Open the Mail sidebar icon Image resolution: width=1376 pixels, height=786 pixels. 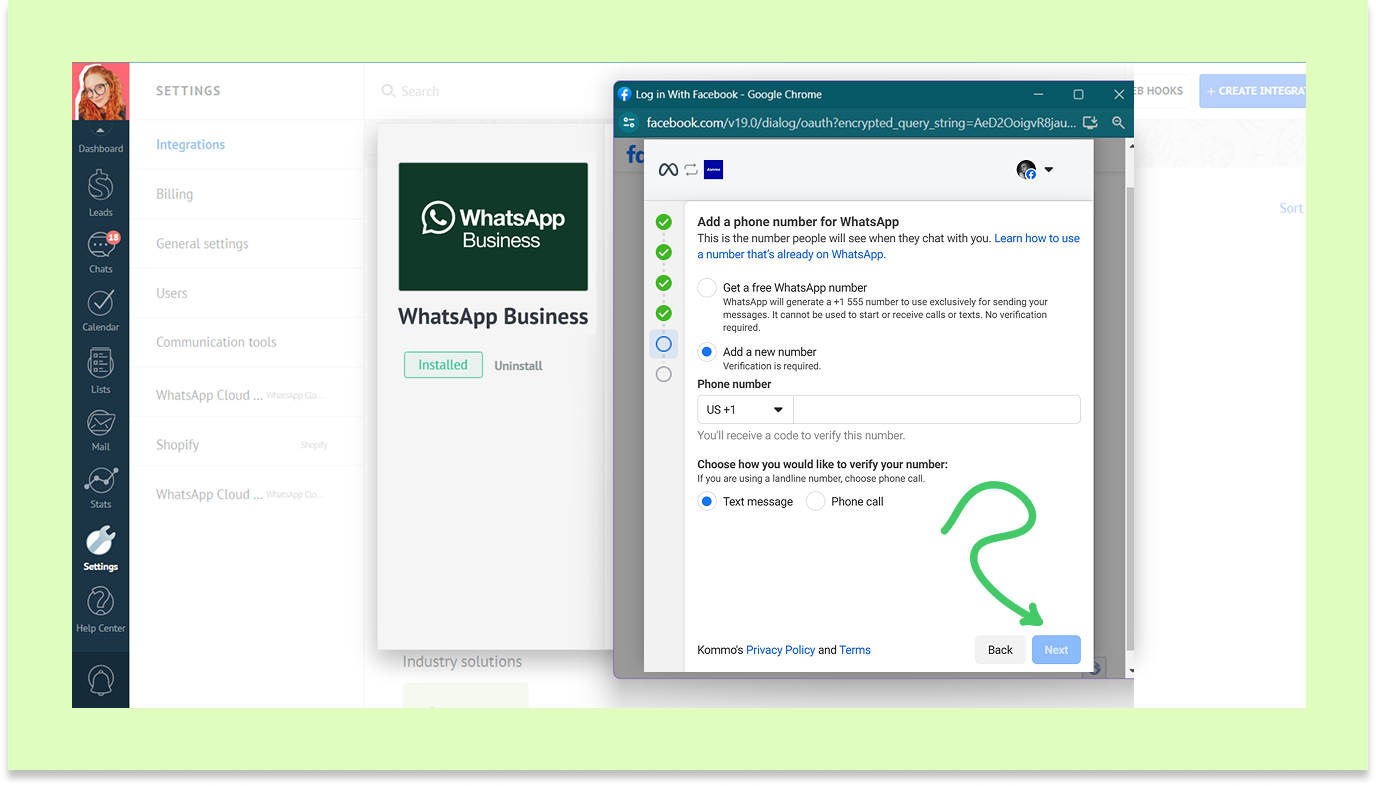tap(101, 427)
